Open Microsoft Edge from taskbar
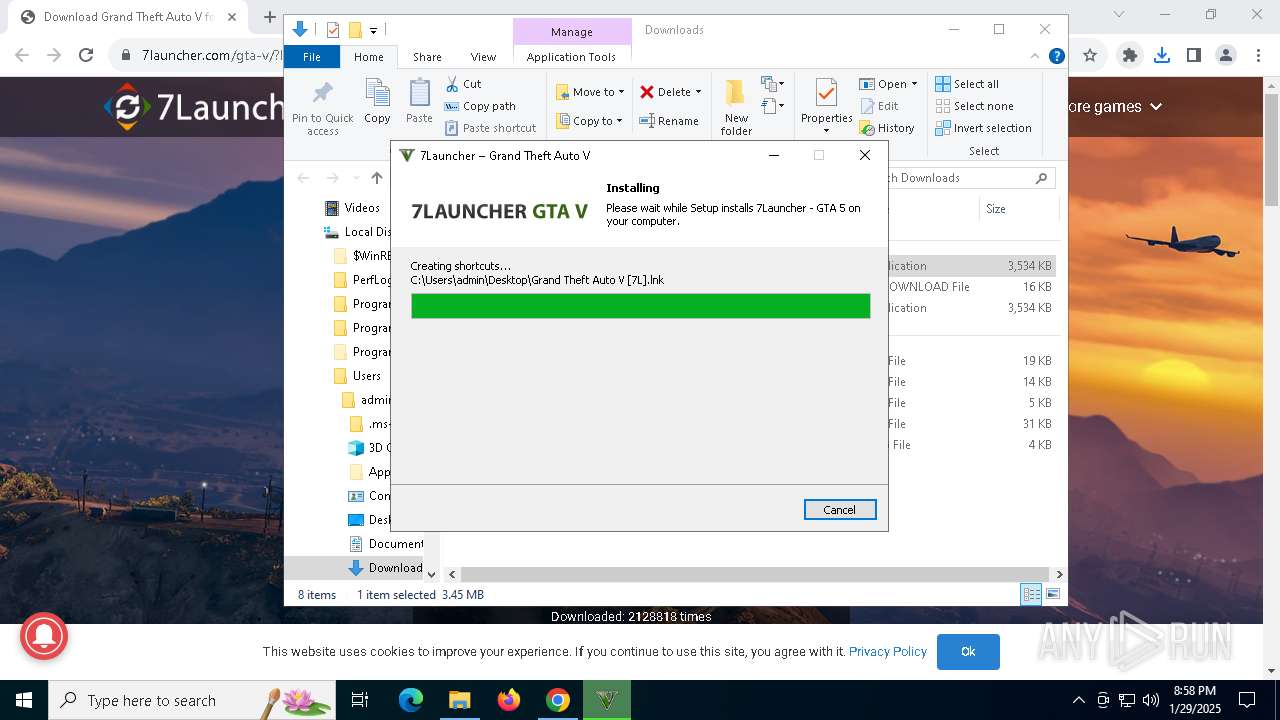The height and width of the screenshot is (720, 1280). pyautogui.click(x=411, y=700)
